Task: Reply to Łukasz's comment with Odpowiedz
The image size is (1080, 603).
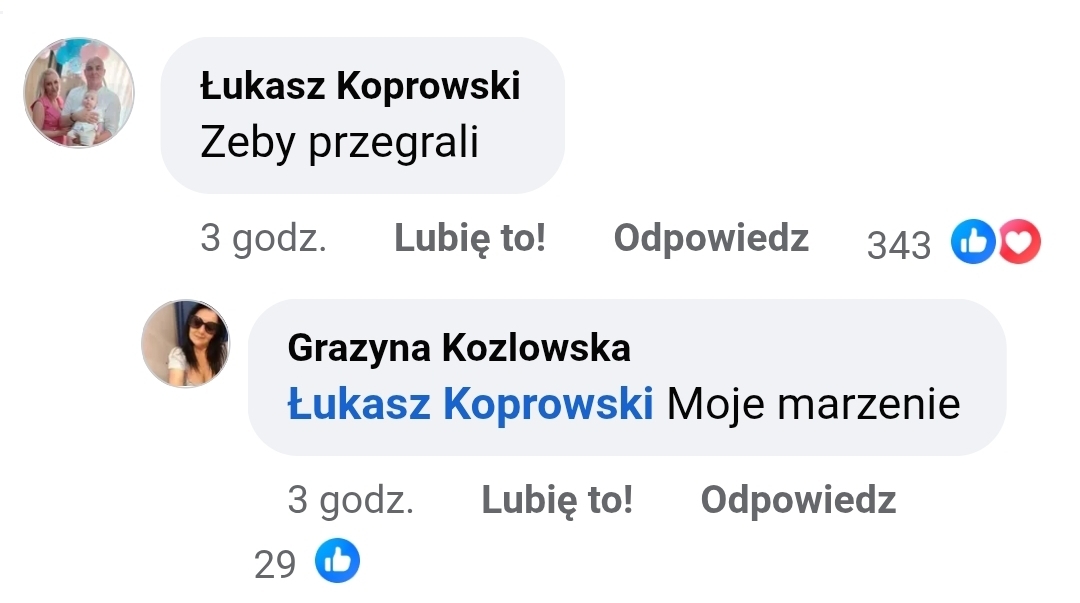Action: (711, 239)
